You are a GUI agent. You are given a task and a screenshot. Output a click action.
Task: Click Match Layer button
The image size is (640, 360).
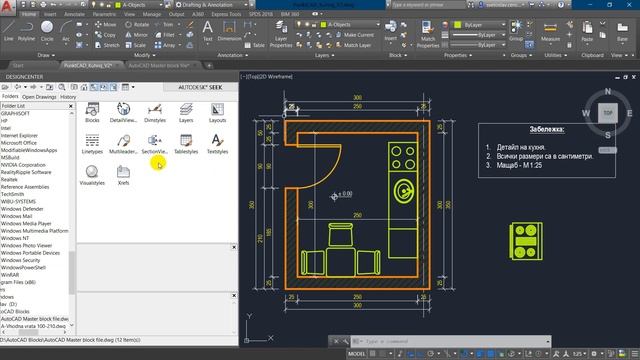point(353,45)
